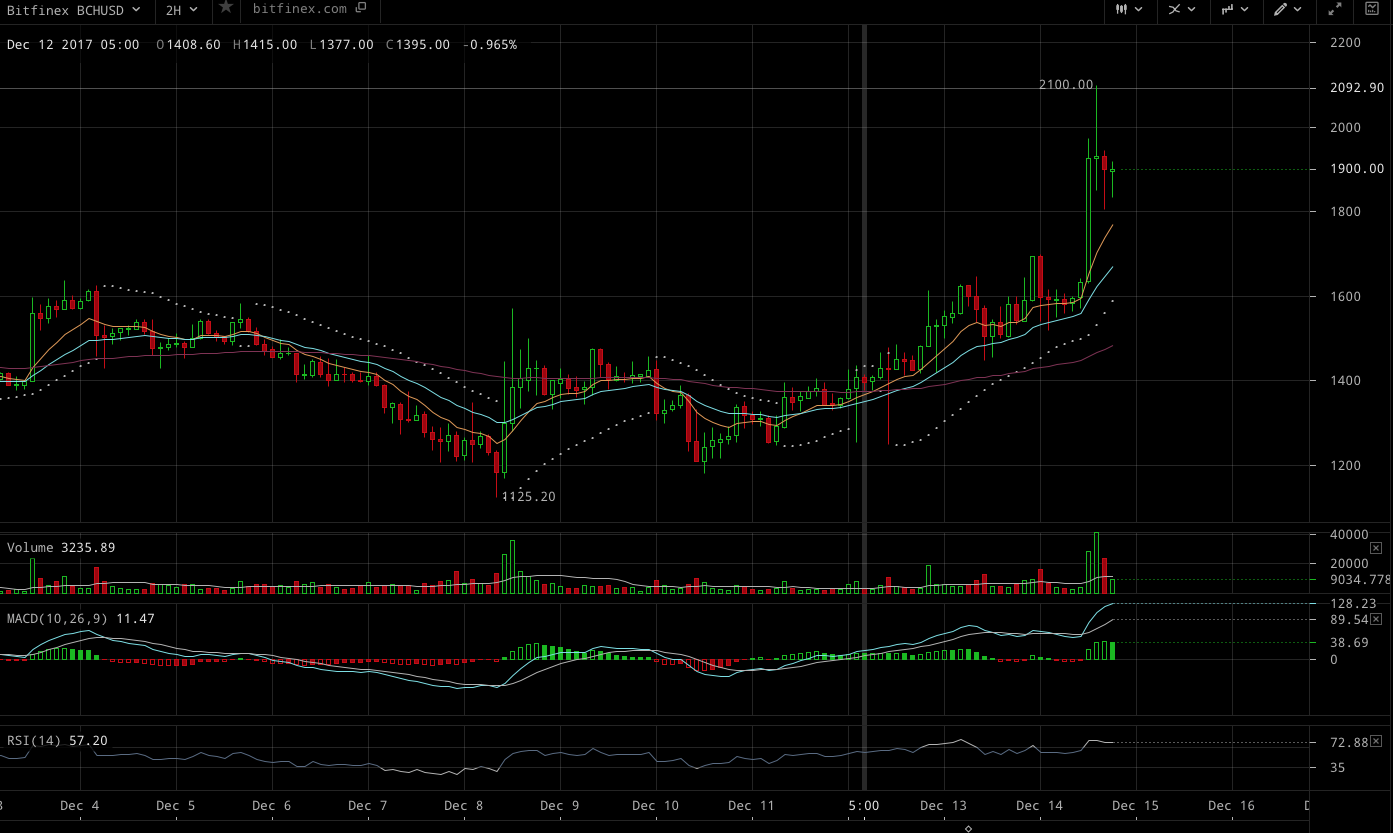This screenshot has width=1393, height=833.
Task: Click the chart panel icon at top right
Action: (x=1373, y=9)
